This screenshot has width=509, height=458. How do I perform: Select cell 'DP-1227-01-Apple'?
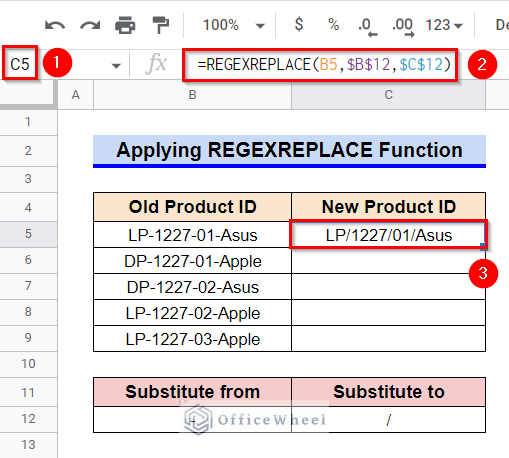point(192,261)
